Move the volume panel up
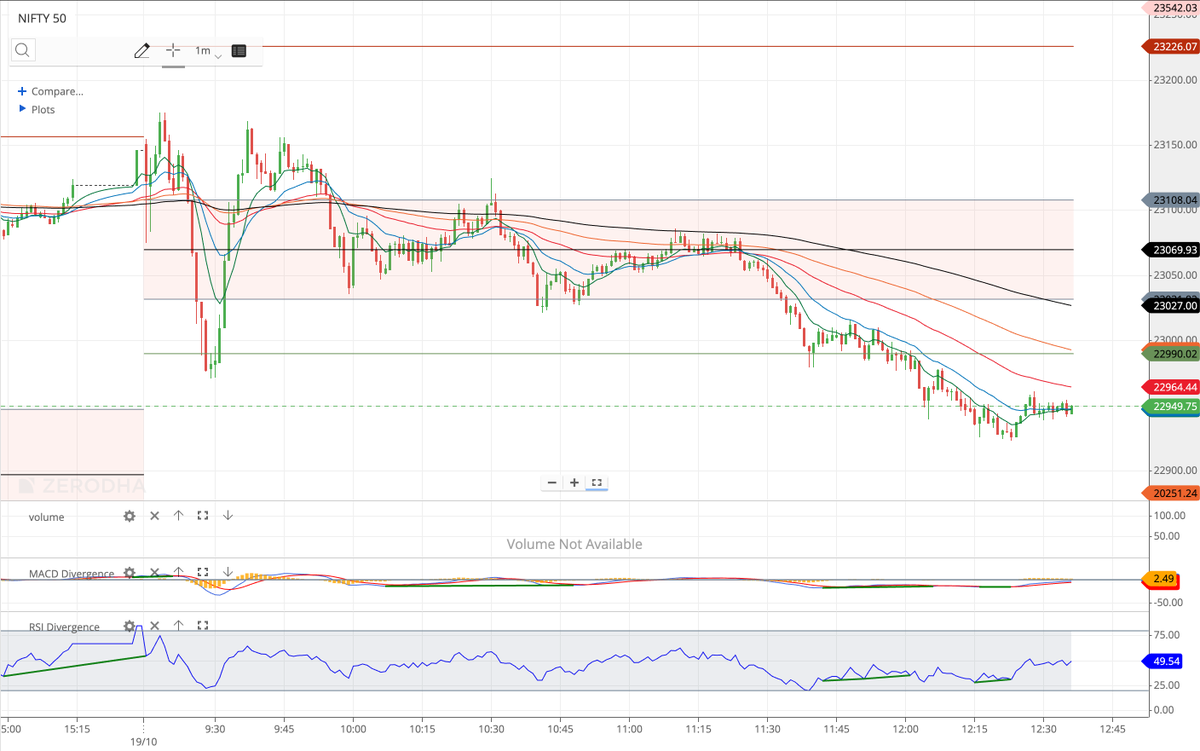The width and height of the screenshot is (1200, 751). [x=178, y=516]
